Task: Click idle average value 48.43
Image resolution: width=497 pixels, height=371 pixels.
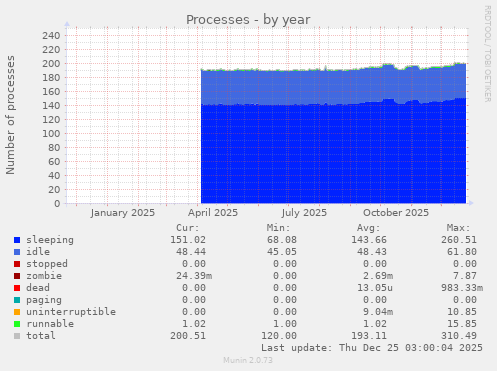Action: point(372,252)
